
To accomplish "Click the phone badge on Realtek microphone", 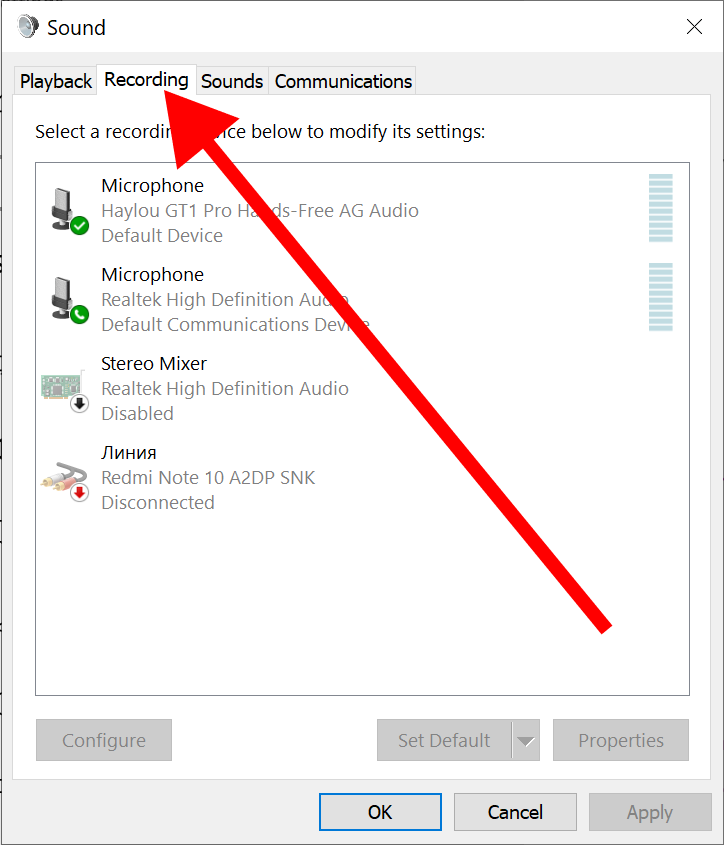I will click(x=78, y=314).
